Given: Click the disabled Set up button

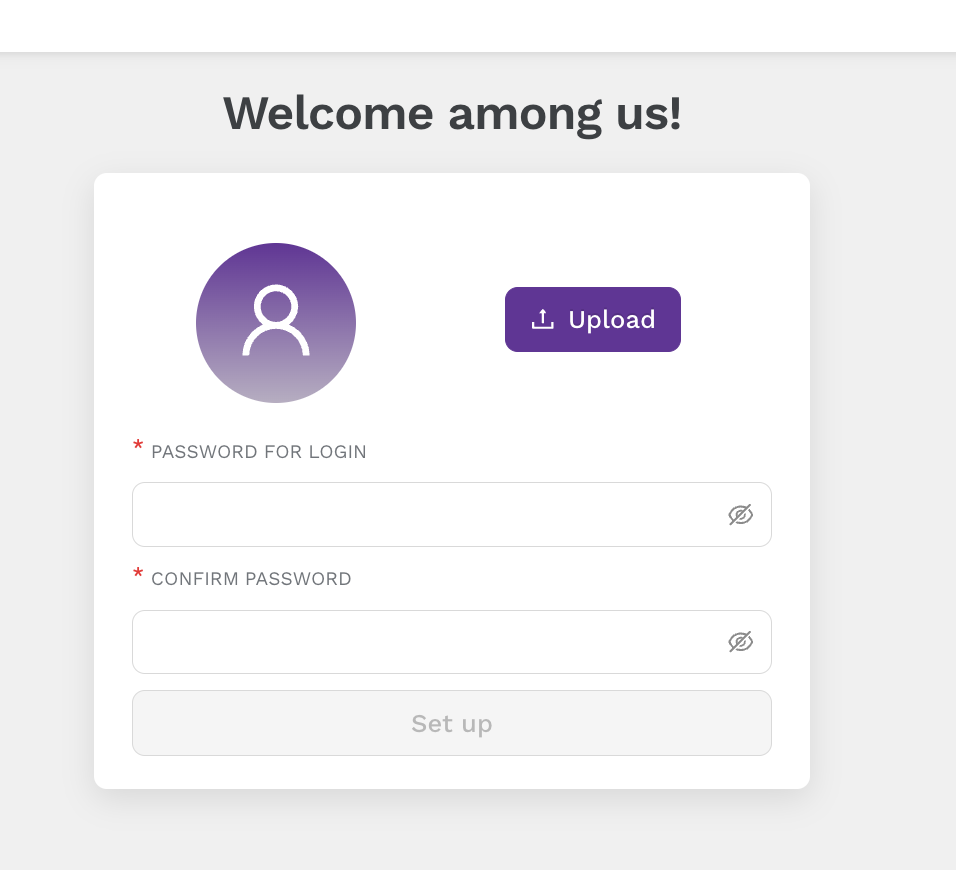Looking at the screenshot, I should pos(452,723).
